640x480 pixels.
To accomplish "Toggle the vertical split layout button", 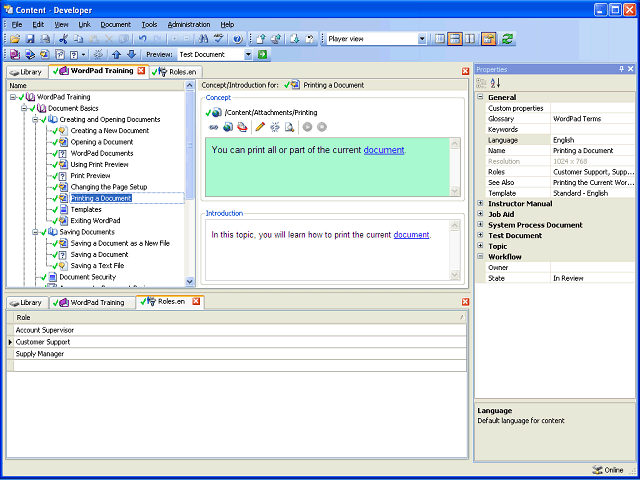I will [470, 39].
